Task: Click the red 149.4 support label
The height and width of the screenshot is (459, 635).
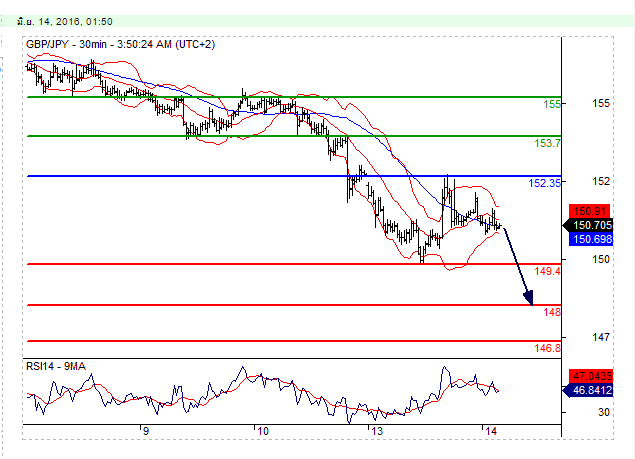Action: click(548, 271)
